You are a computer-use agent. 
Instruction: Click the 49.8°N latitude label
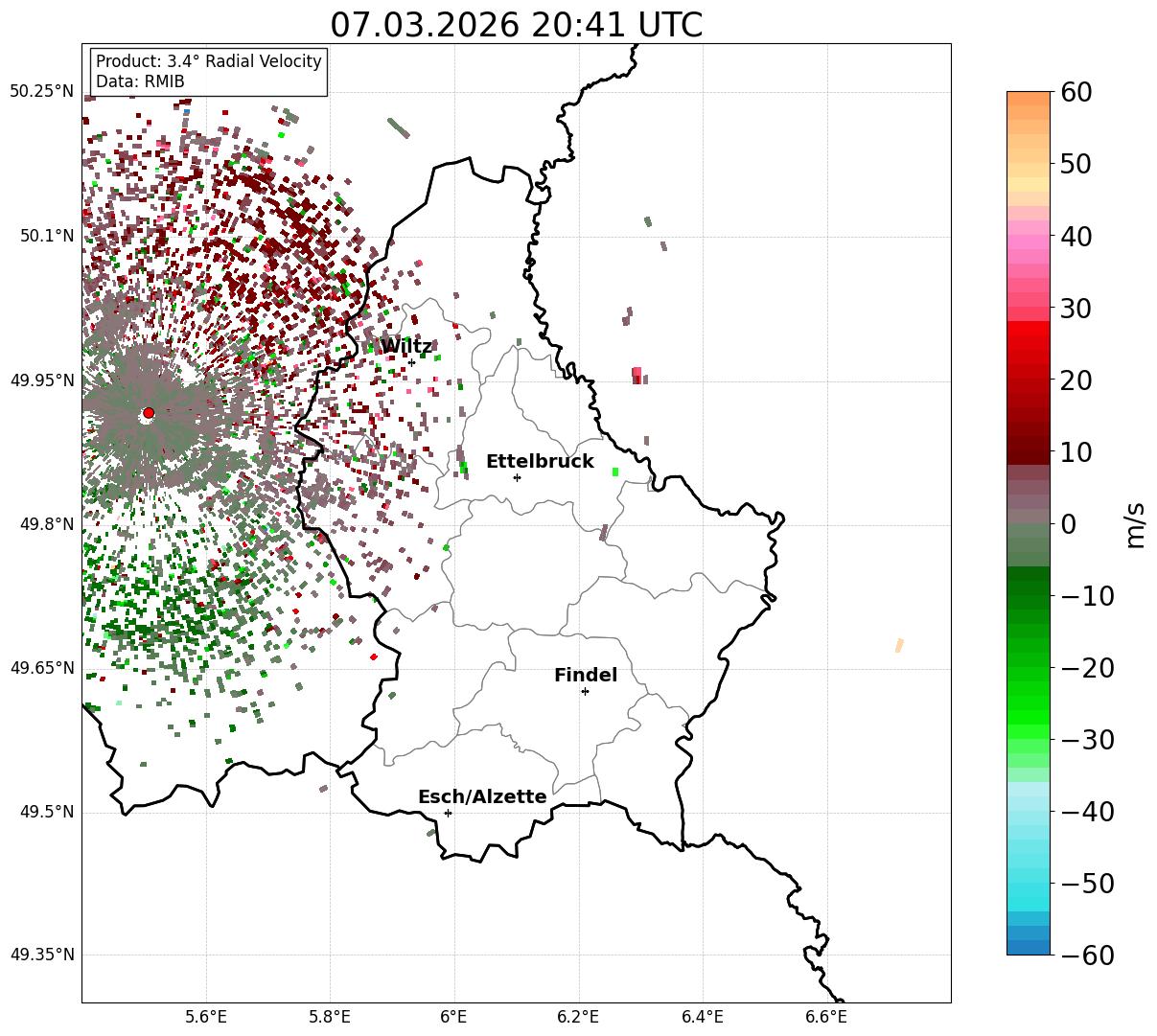pos(46,524)
